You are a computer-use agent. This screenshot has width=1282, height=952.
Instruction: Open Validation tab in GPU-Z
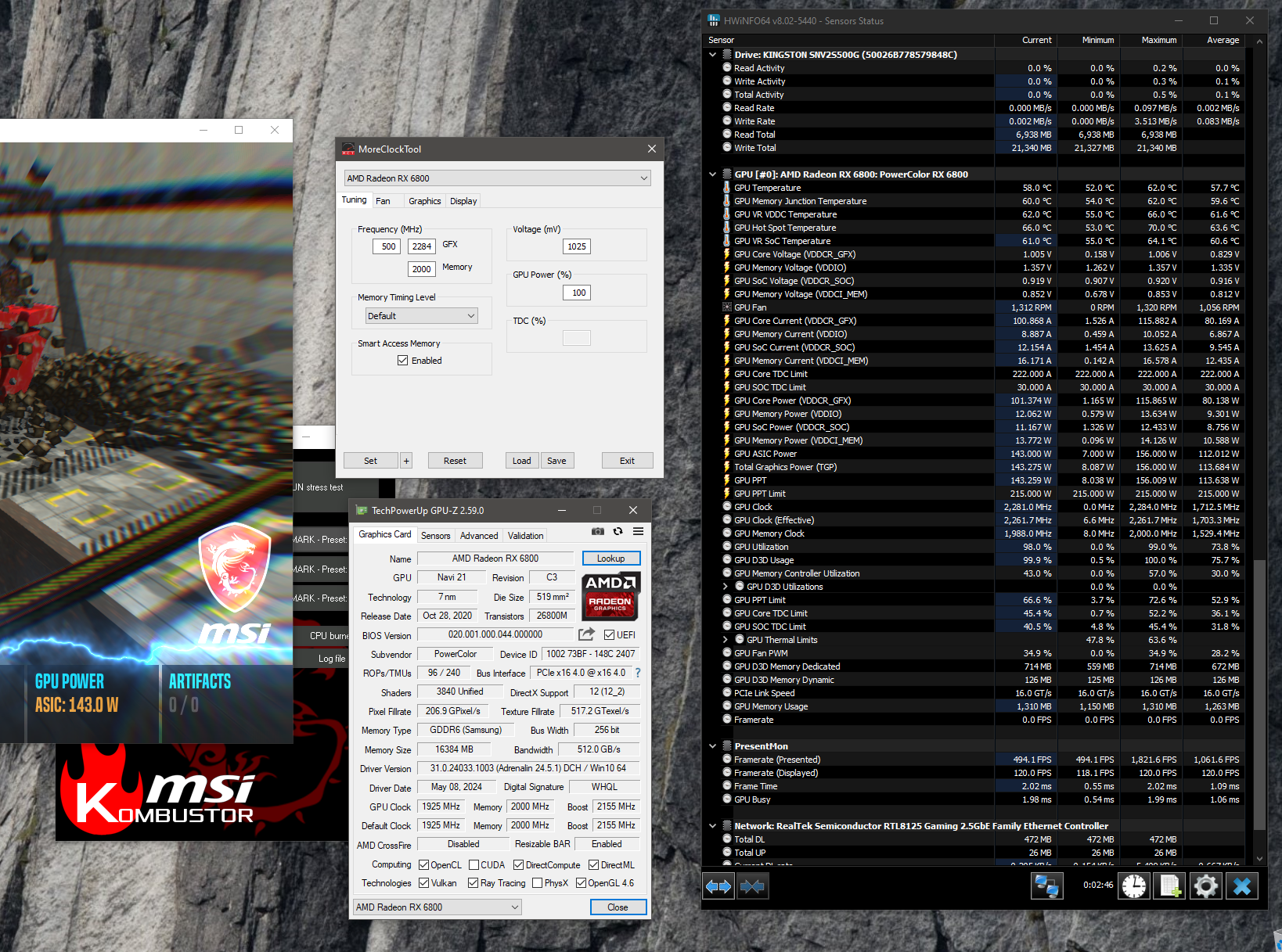coord(526,536)
